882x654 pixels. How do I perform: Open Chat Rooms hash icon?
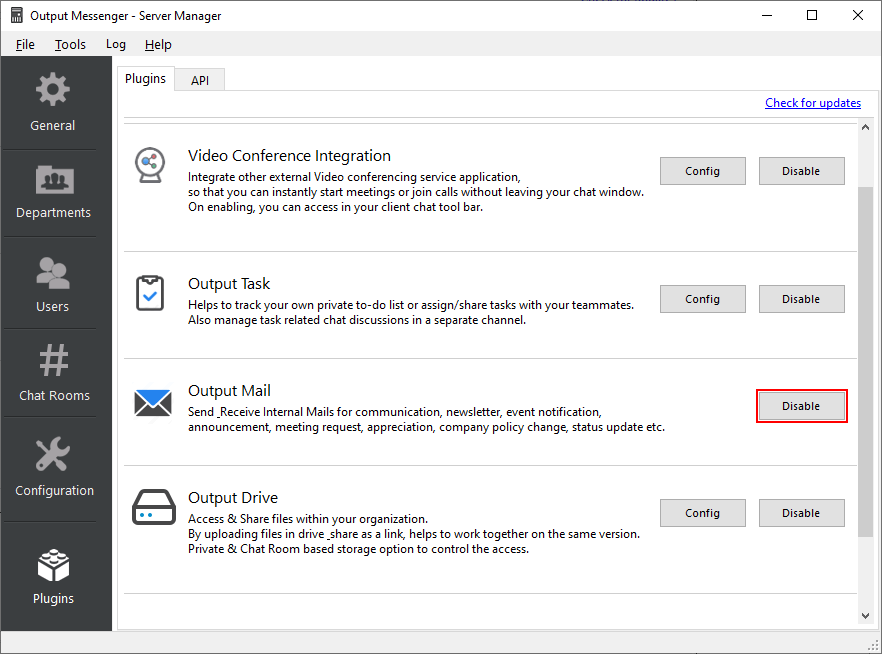pos(54,360)
